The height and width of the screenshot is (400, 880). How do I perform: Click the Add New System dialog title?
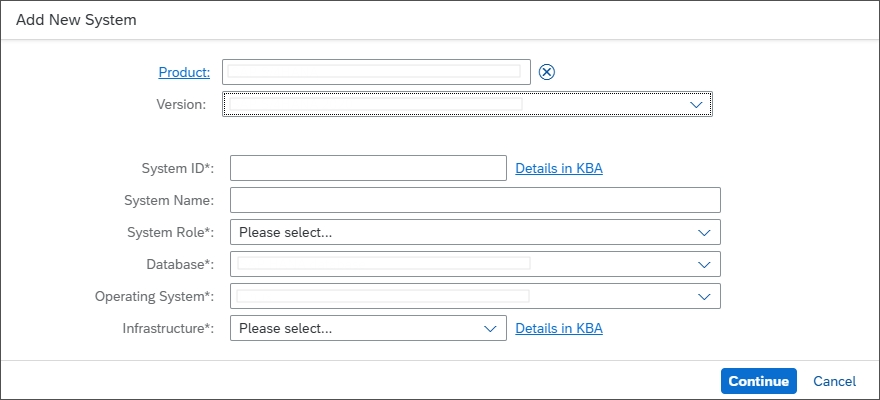[76, 19]
